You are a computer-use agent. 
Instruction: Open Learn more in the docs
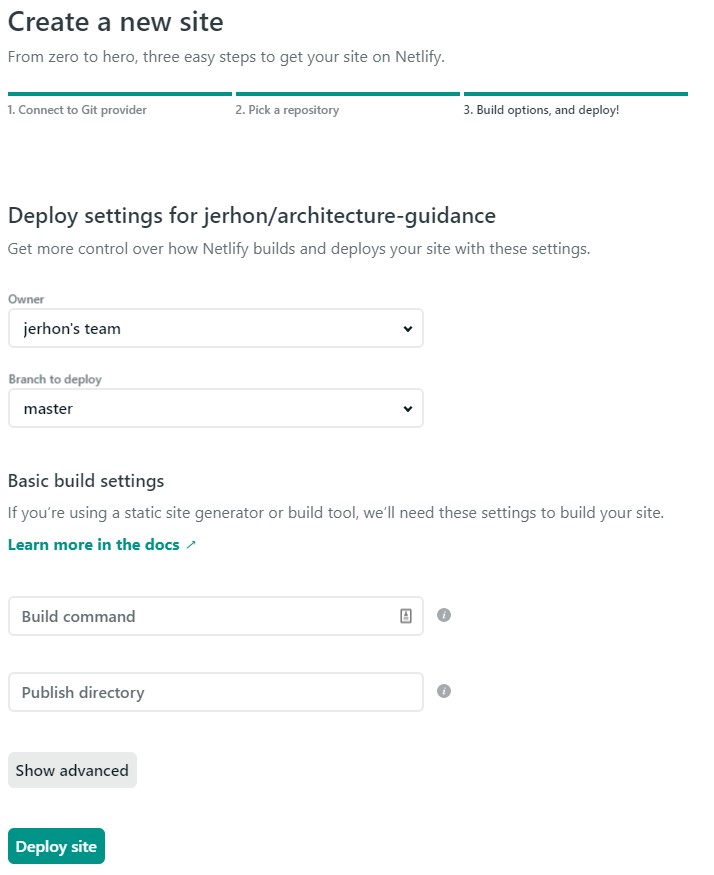(95, 546)
